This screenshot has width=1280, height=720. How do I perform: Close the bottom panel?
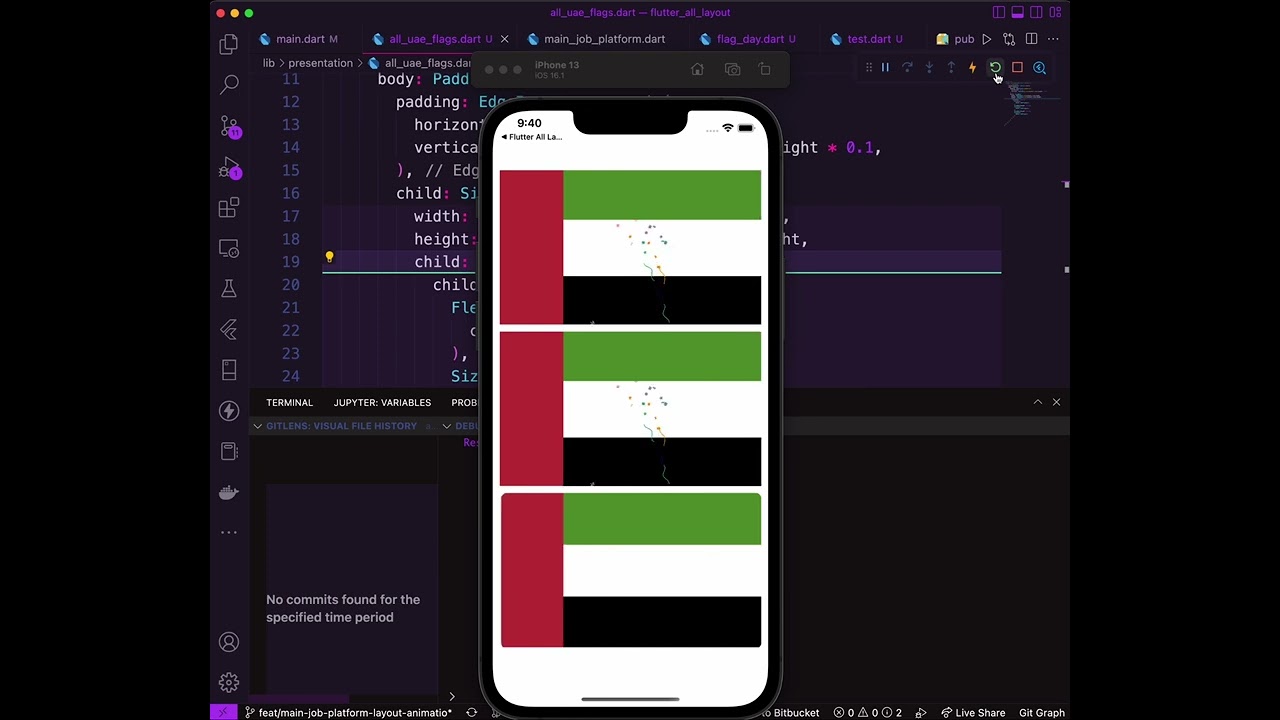[1056, 402]
